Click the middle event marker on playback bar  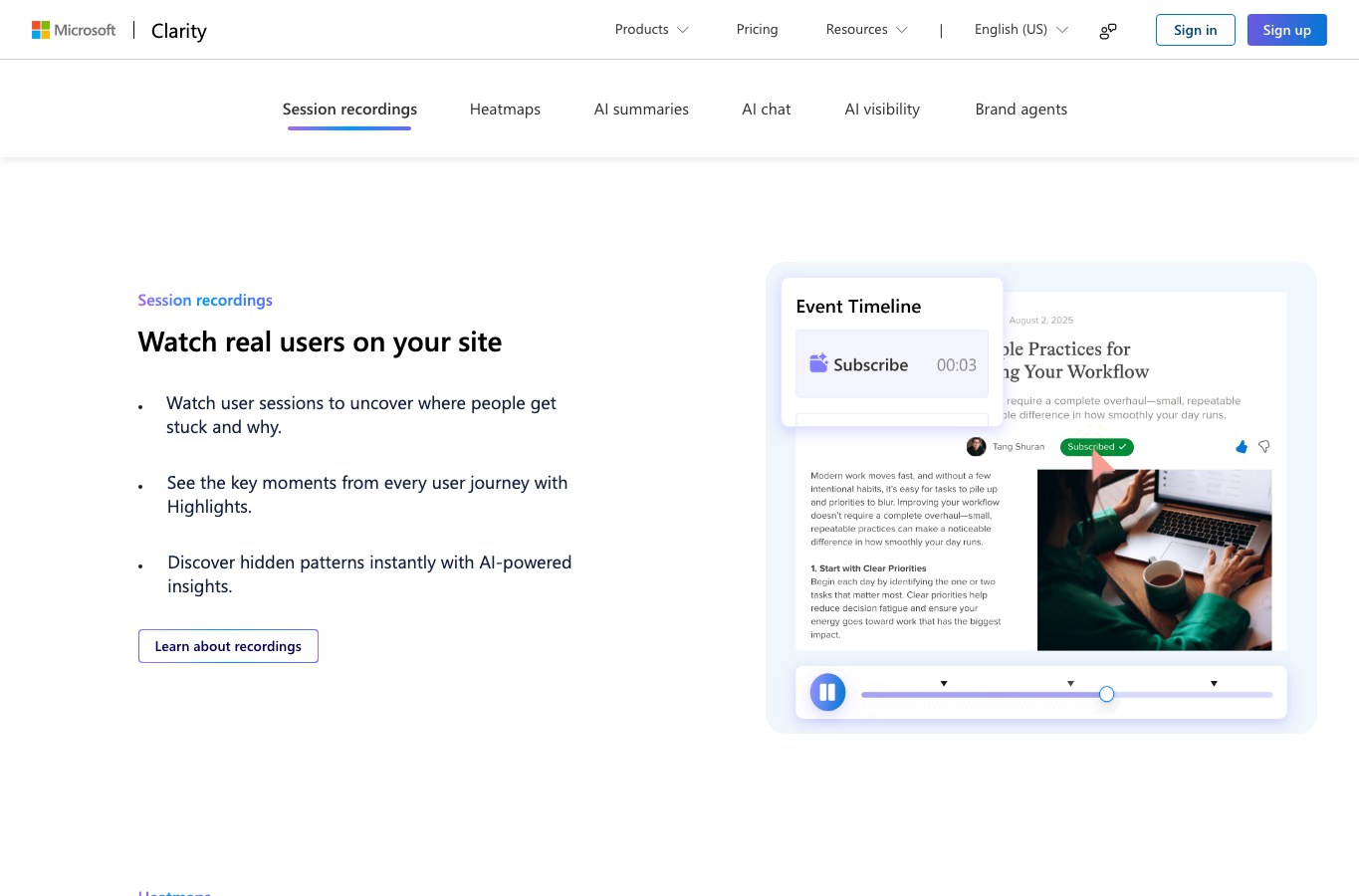pos(1070,683)
